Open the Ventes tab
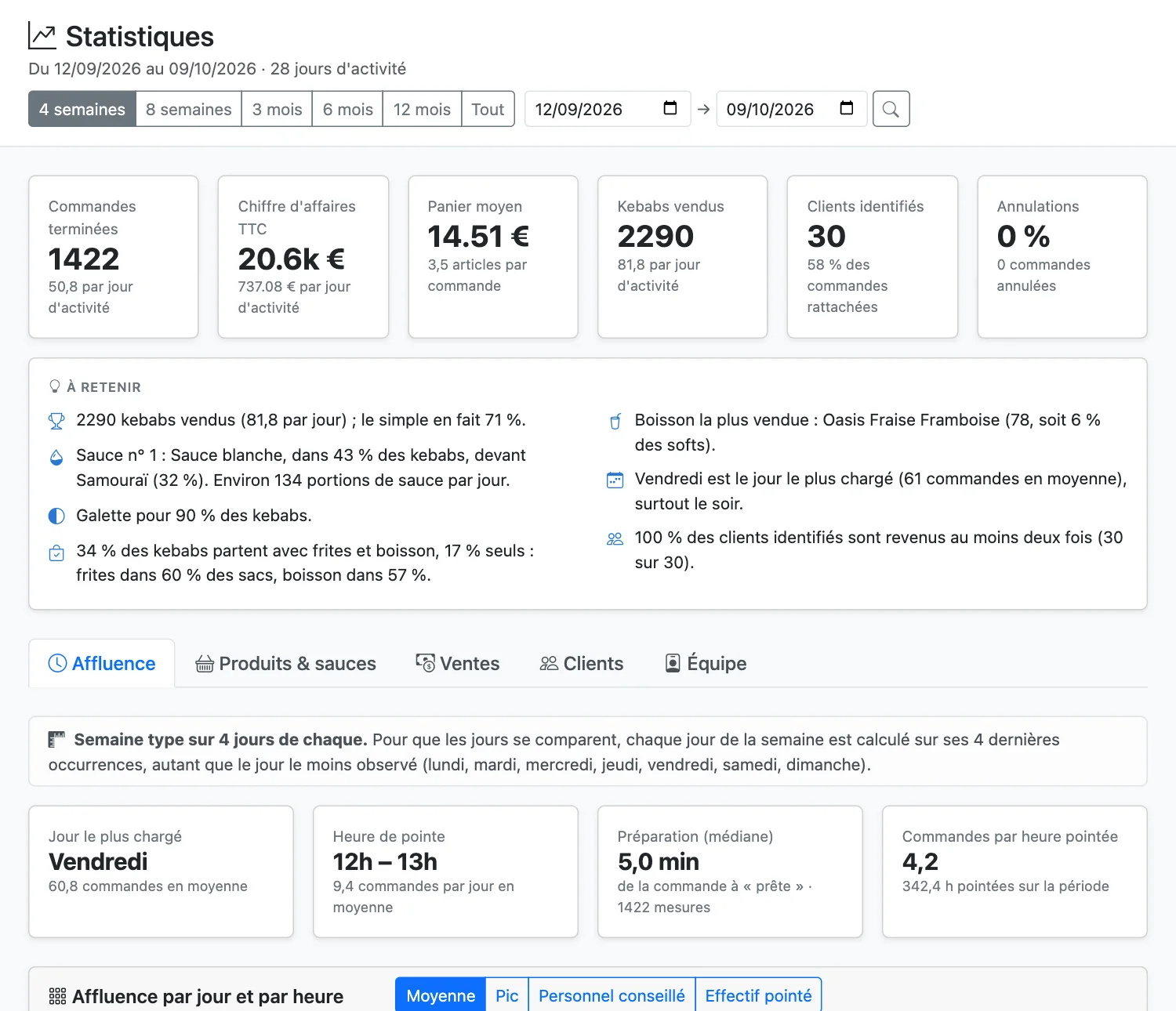 click(458, 664)
